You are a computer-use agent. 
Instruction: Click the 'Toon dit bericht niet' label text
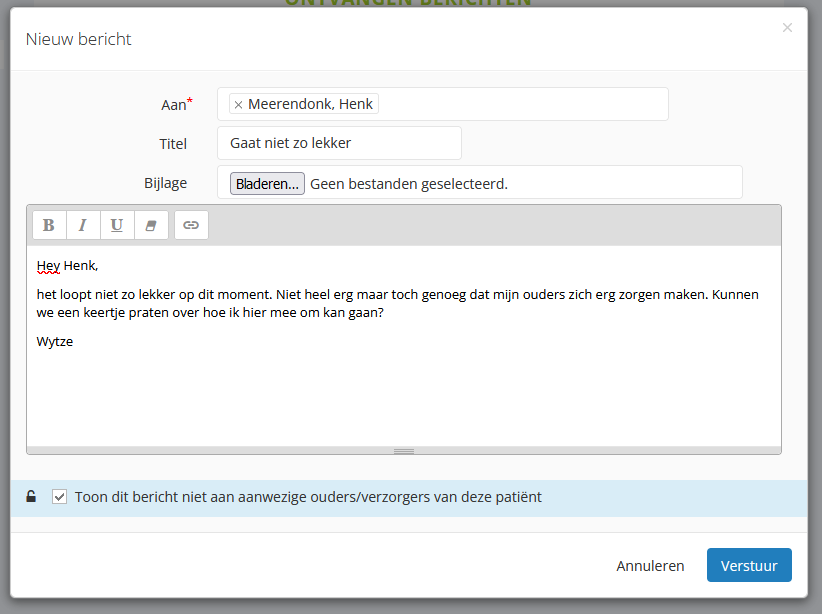coord(308,496)
